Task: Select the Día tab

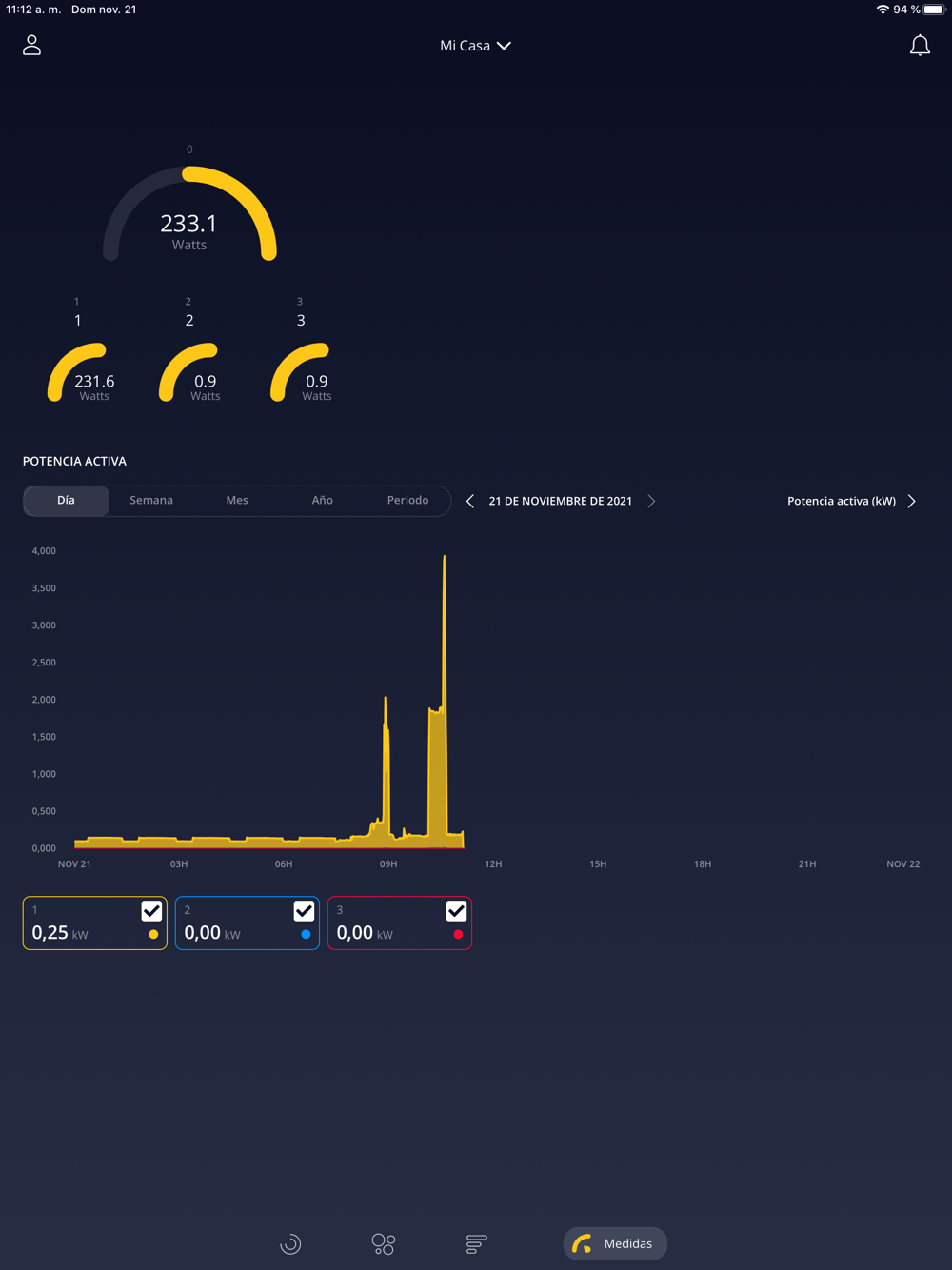Action: 66,501
